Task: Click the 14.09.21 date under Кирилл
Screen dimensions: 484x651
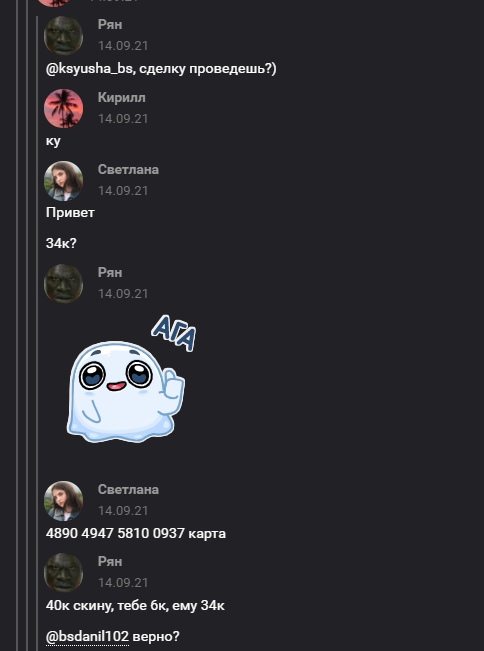Action: point(123,119)
